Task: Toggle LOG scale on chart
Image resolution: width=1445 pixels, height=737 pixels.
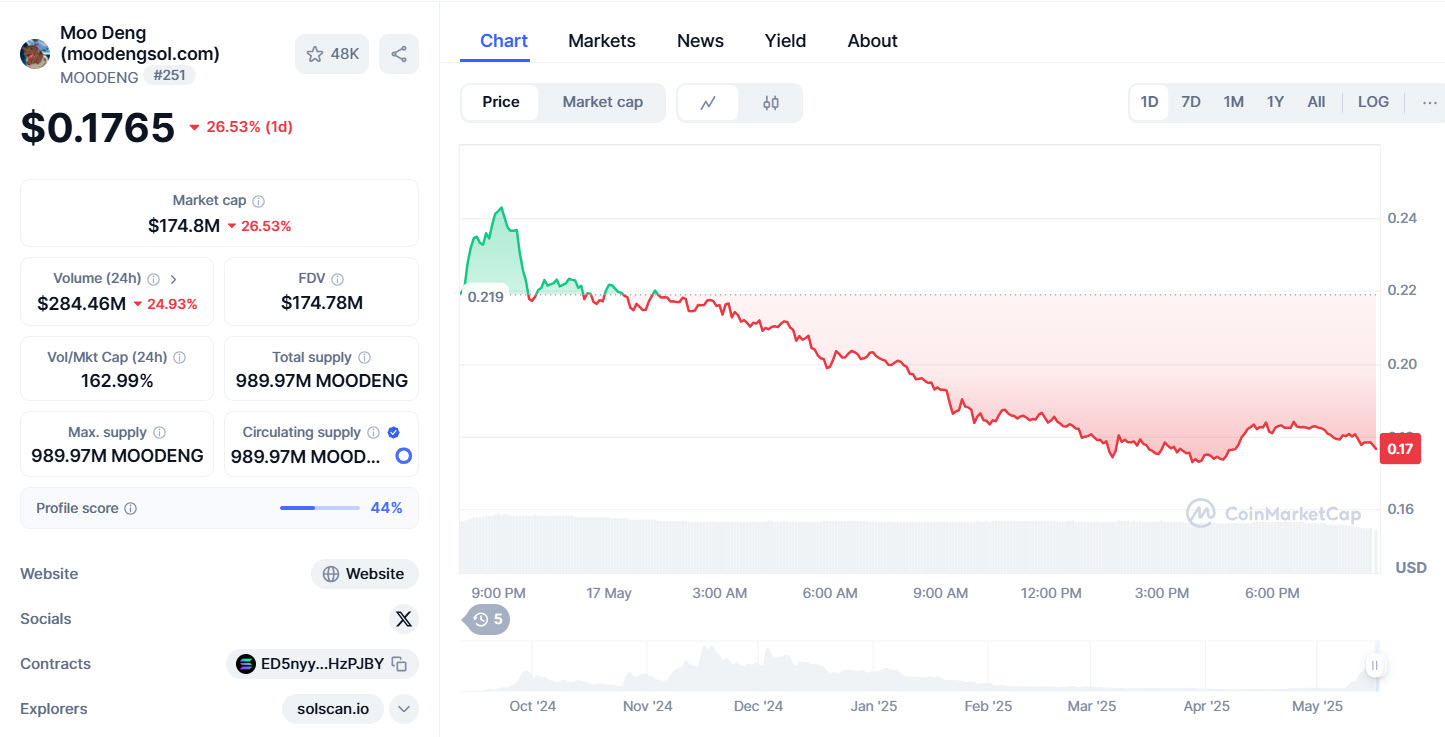Action: (x=1373, y=102)
